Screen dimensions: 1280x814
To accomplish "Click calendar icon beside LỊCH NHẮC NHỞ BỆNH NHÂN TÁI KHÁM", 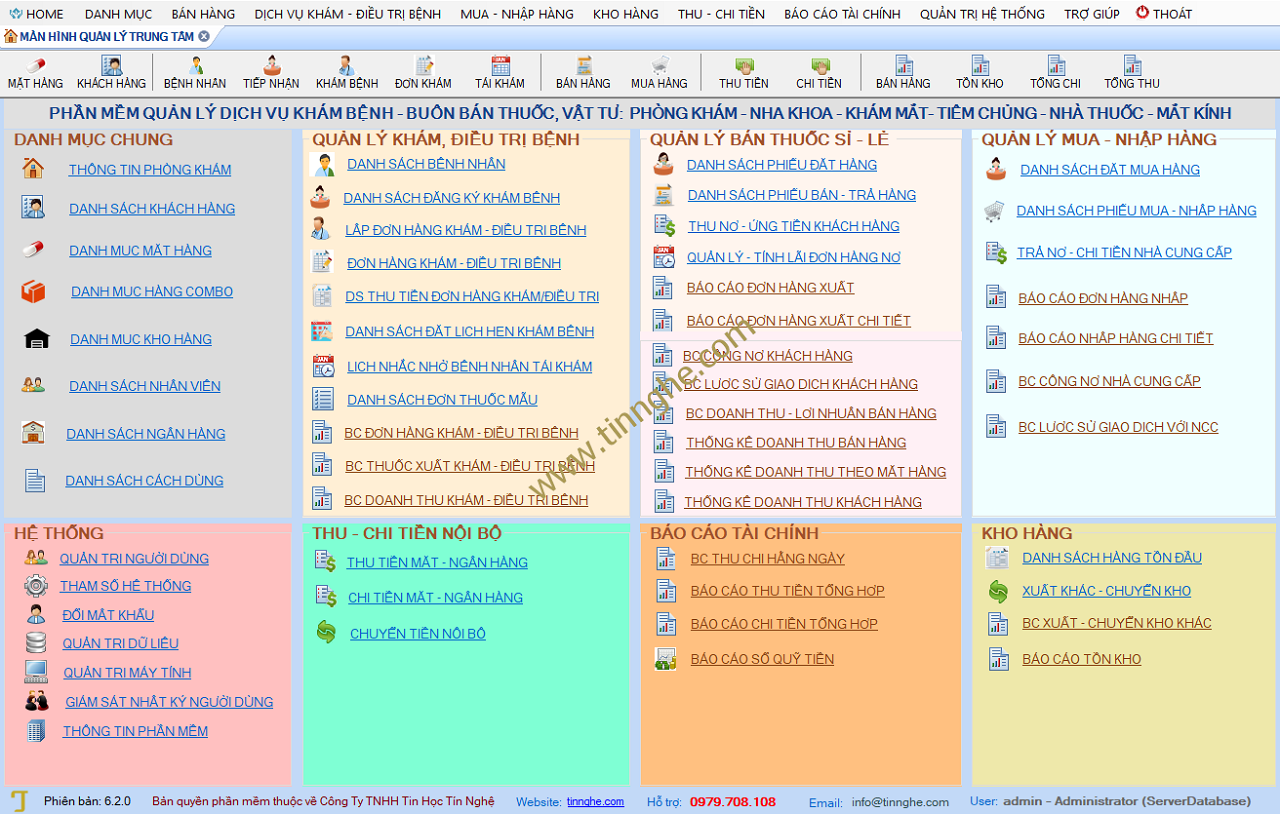I will [x=323, y=366].
